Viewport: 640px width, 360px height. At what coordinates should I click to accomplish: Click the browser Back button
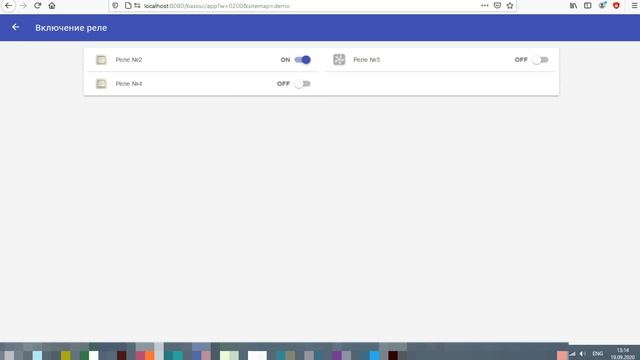pos(8,6)
